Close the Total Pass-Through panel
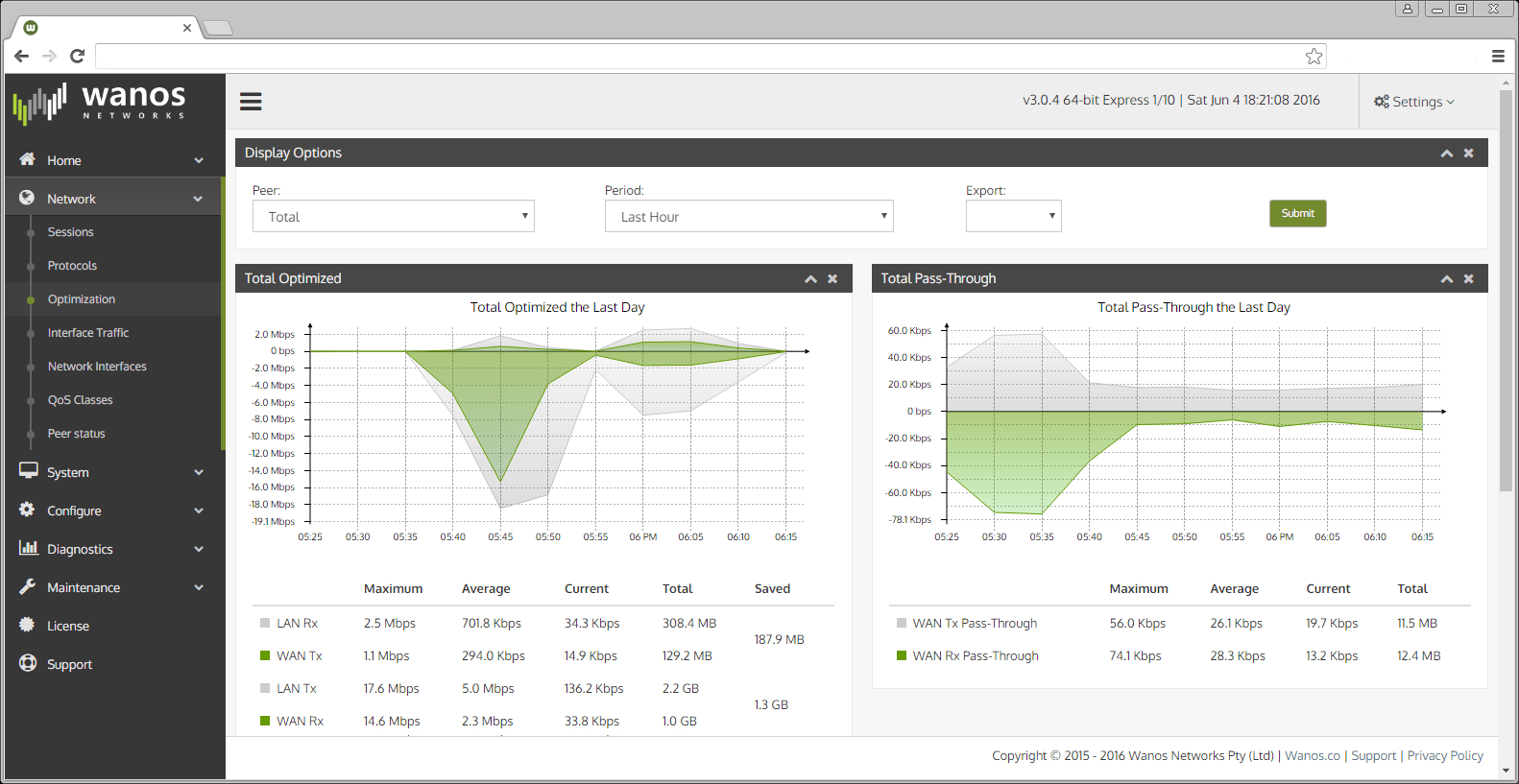 pos(1468,279)
